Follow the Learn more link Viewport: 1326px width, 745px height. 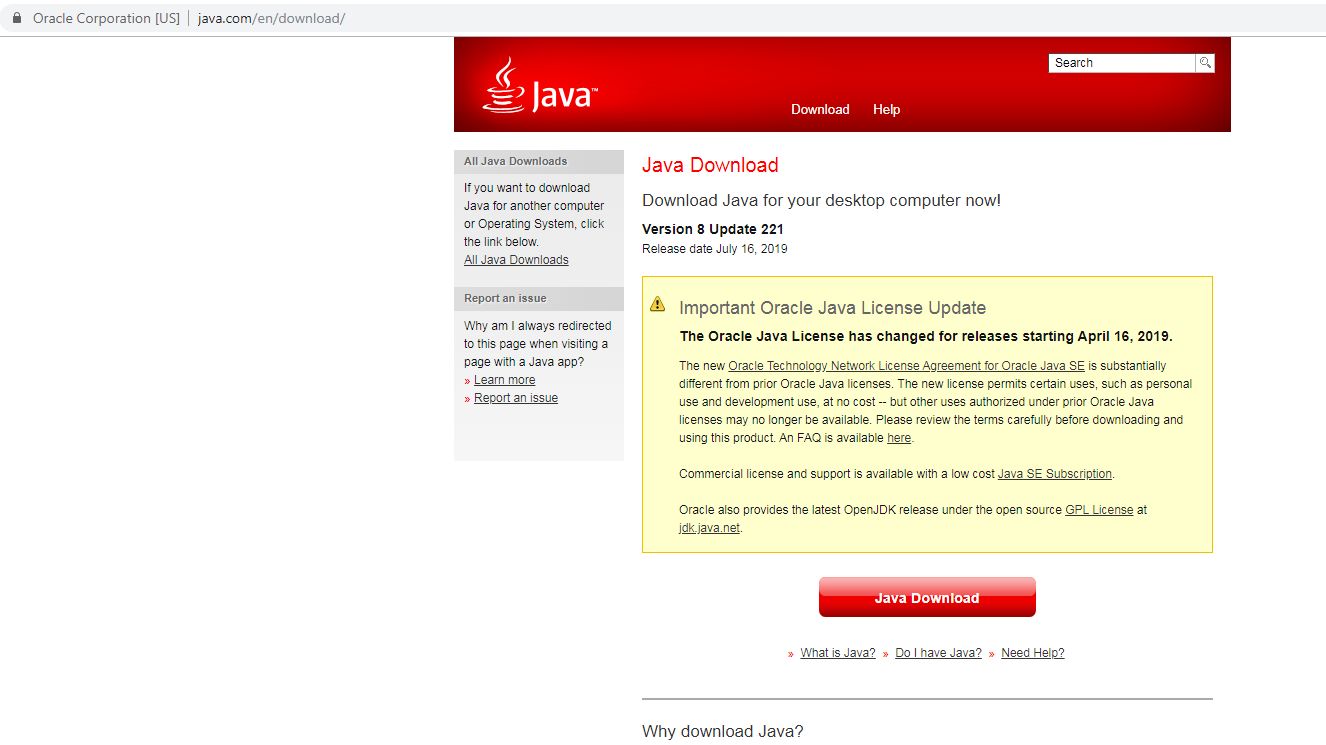coord(504,380)
